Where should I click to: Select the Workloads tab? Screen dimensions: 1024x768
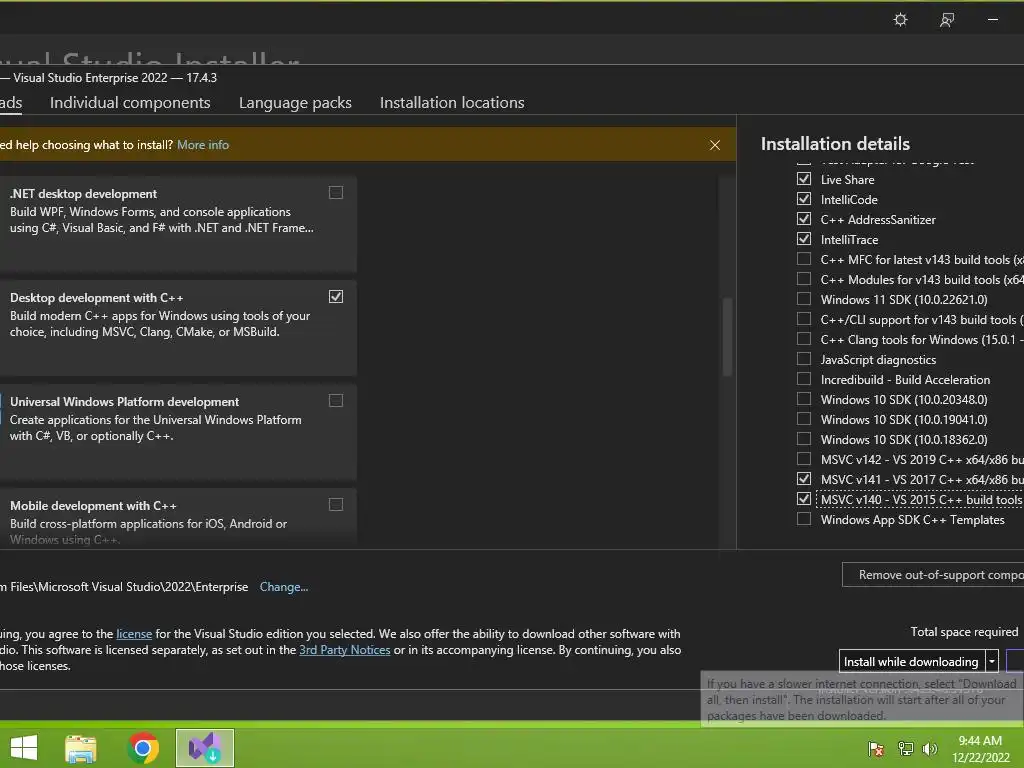11,103
